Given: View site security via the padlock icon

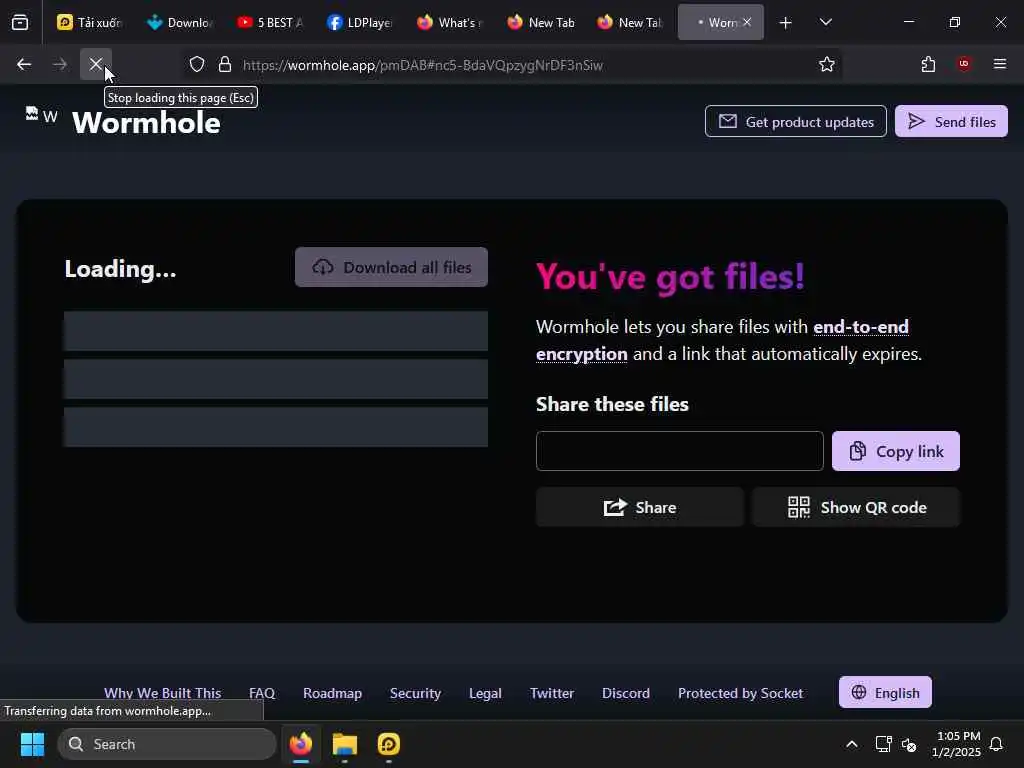Looking at the screenshot, I should (225, 64).
